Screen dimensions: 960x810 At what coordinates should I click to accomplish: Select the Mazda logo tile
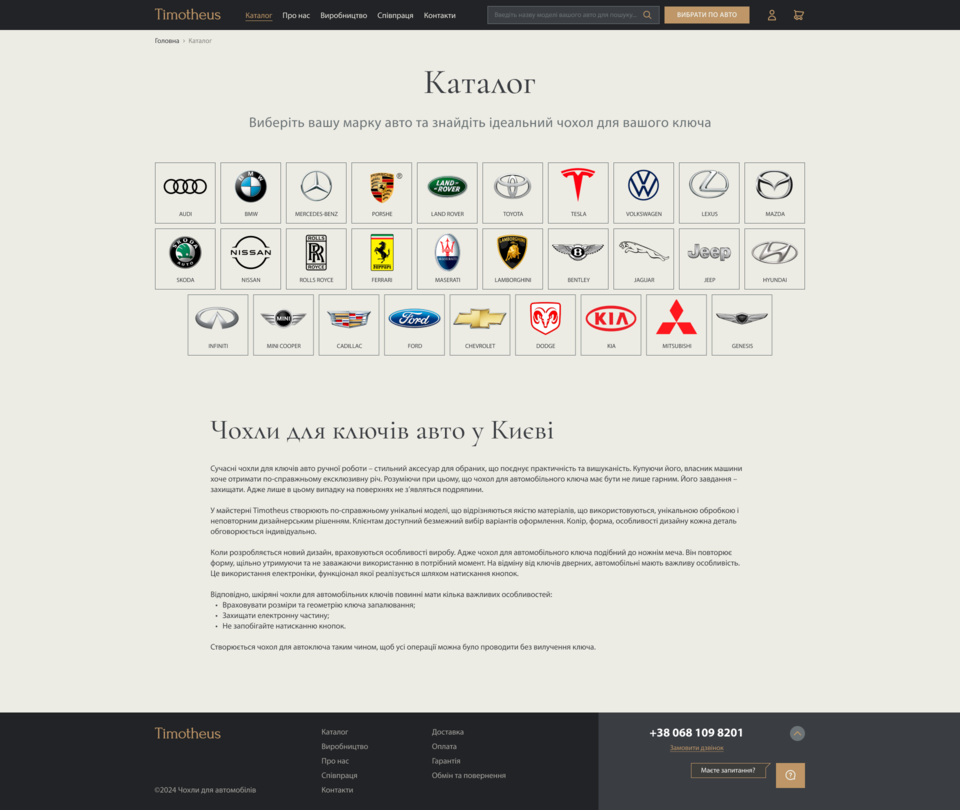pyautogui.click(x=775, y=193)
